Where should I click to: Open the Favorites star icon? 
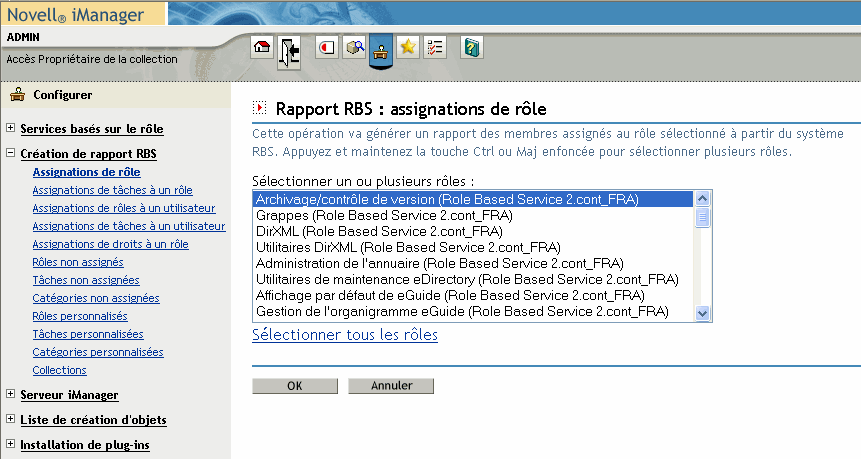407,47
